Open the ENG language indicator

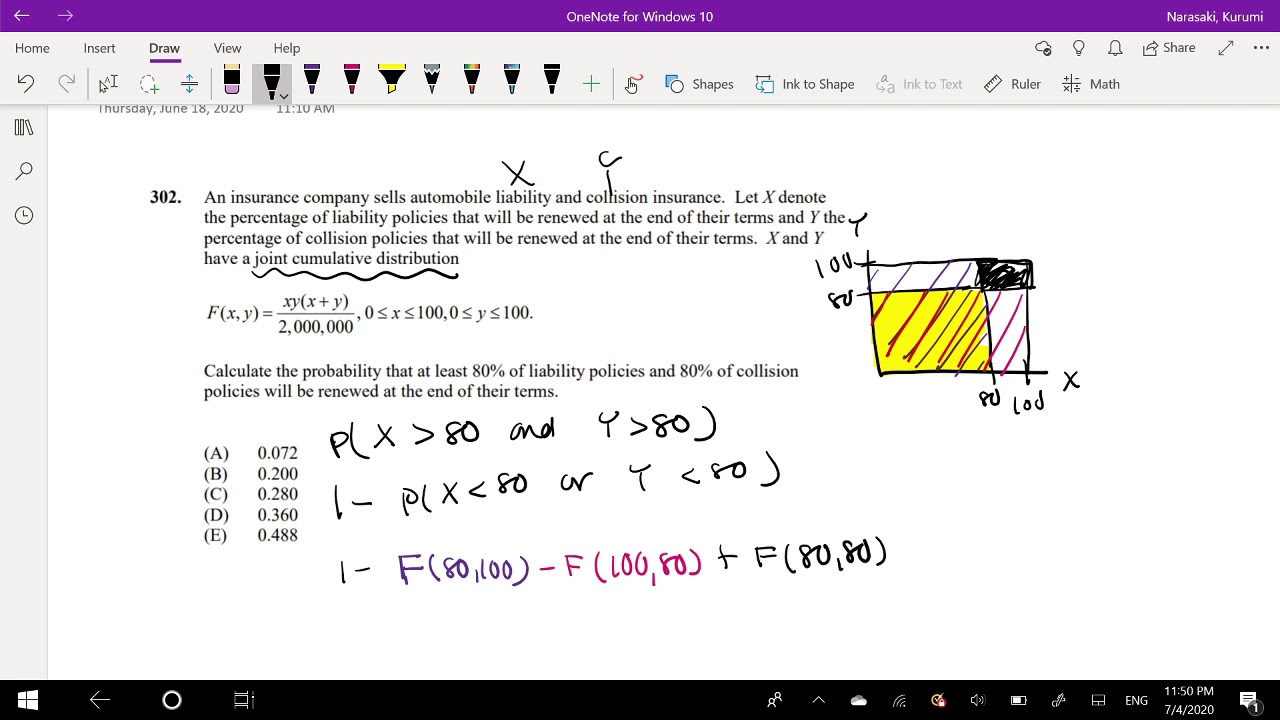[x=1136, y=700]
